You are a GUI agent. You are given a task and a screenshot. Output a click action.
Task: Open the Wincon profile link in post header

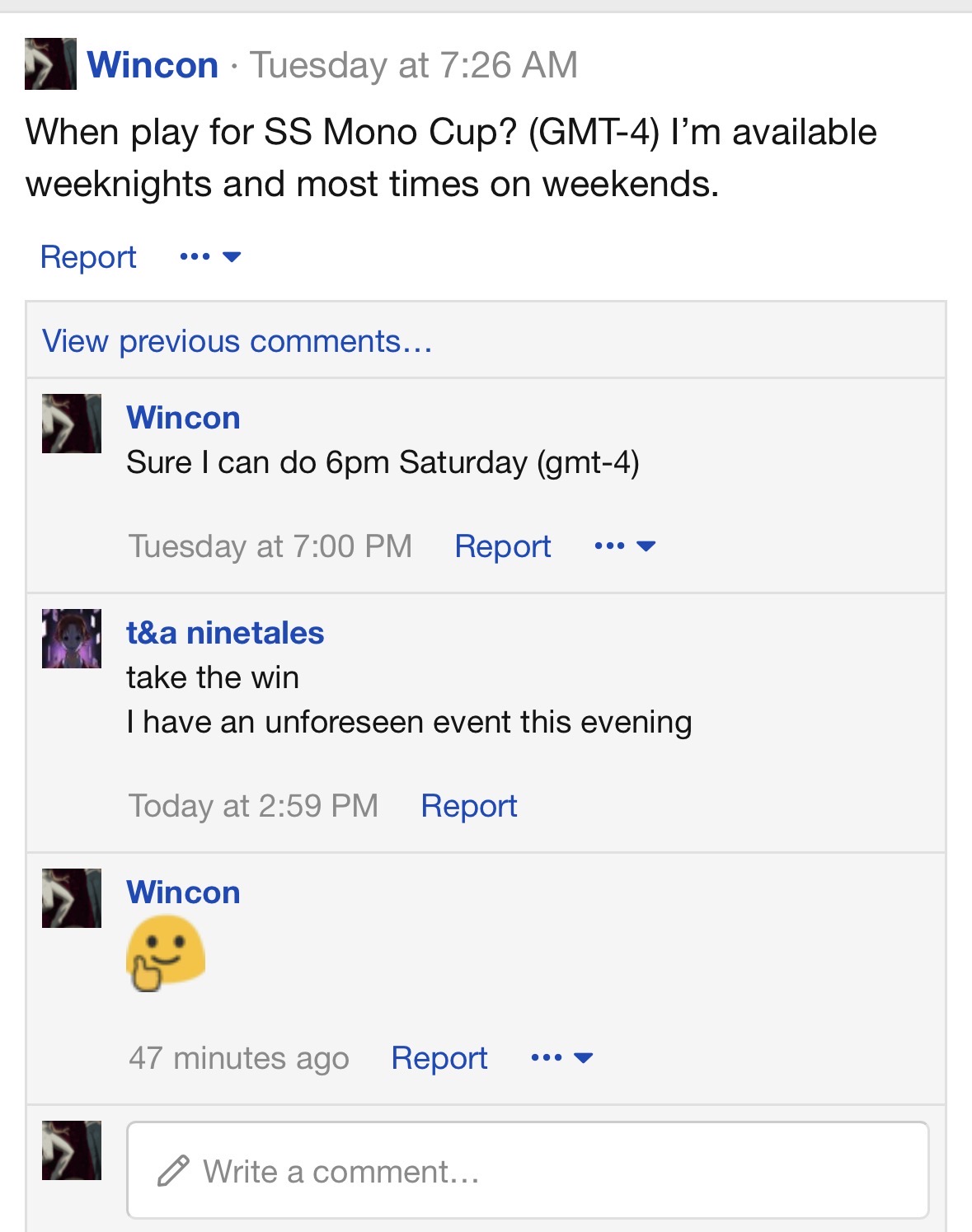pos(153,65)
